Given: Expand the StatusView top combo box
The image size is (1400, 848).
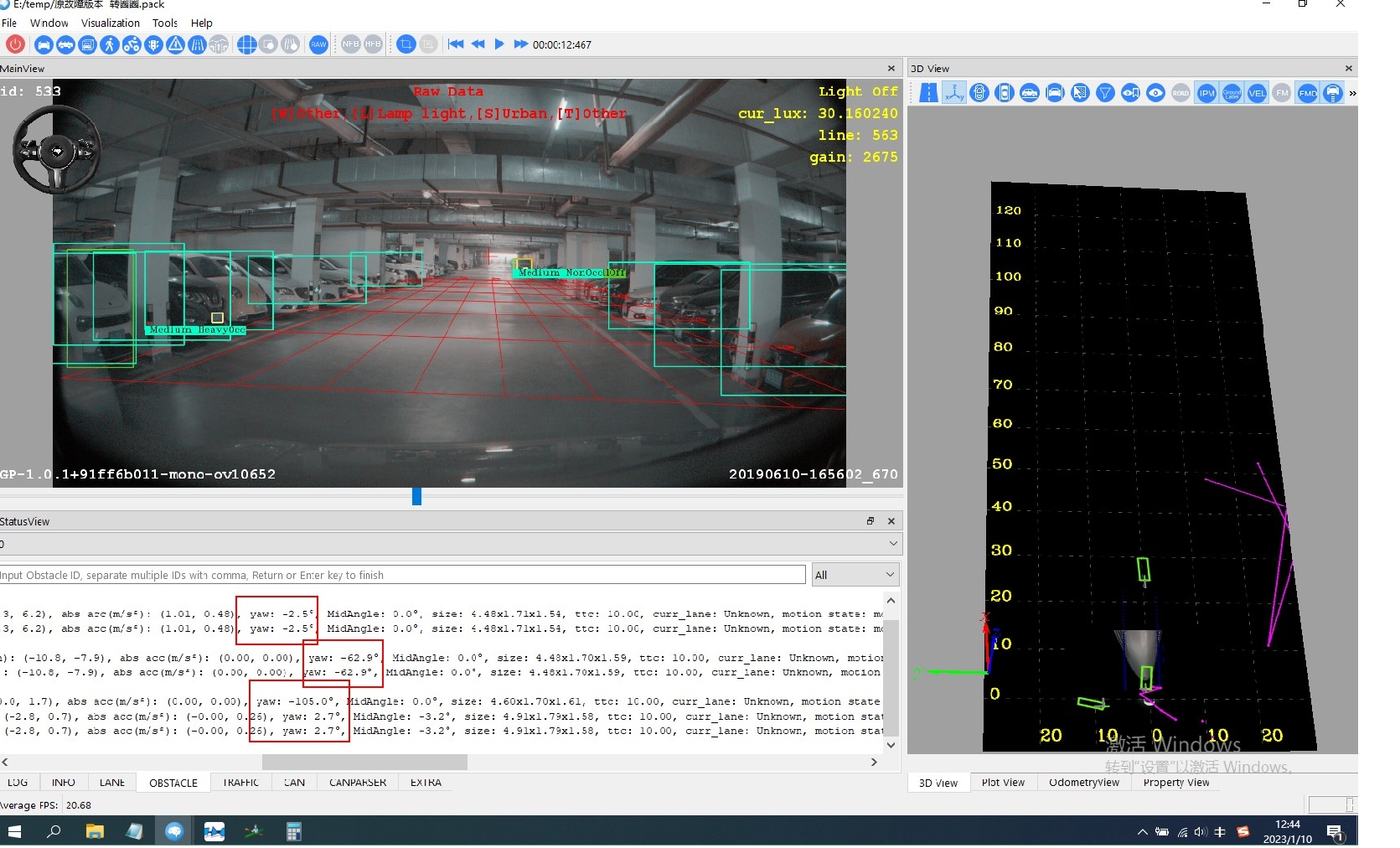Looking at the screenshot, I should 893,544.
